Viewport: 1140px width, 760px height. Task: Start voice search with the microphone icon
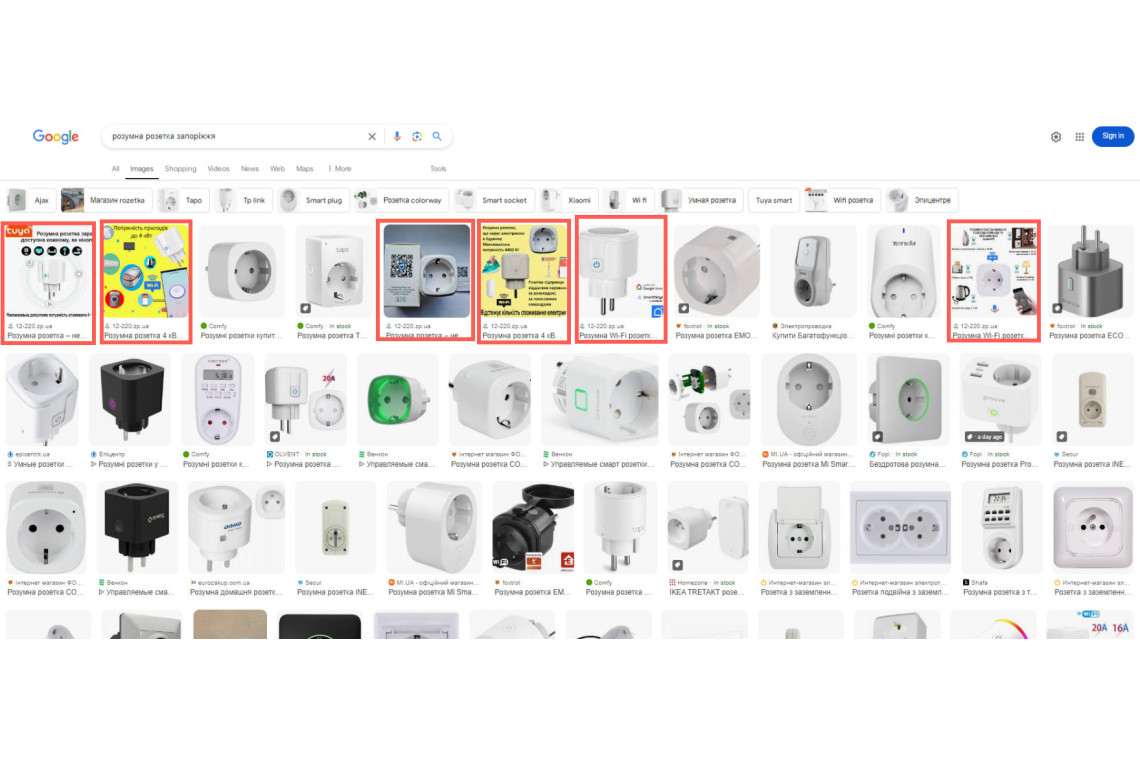coord(396,136)
